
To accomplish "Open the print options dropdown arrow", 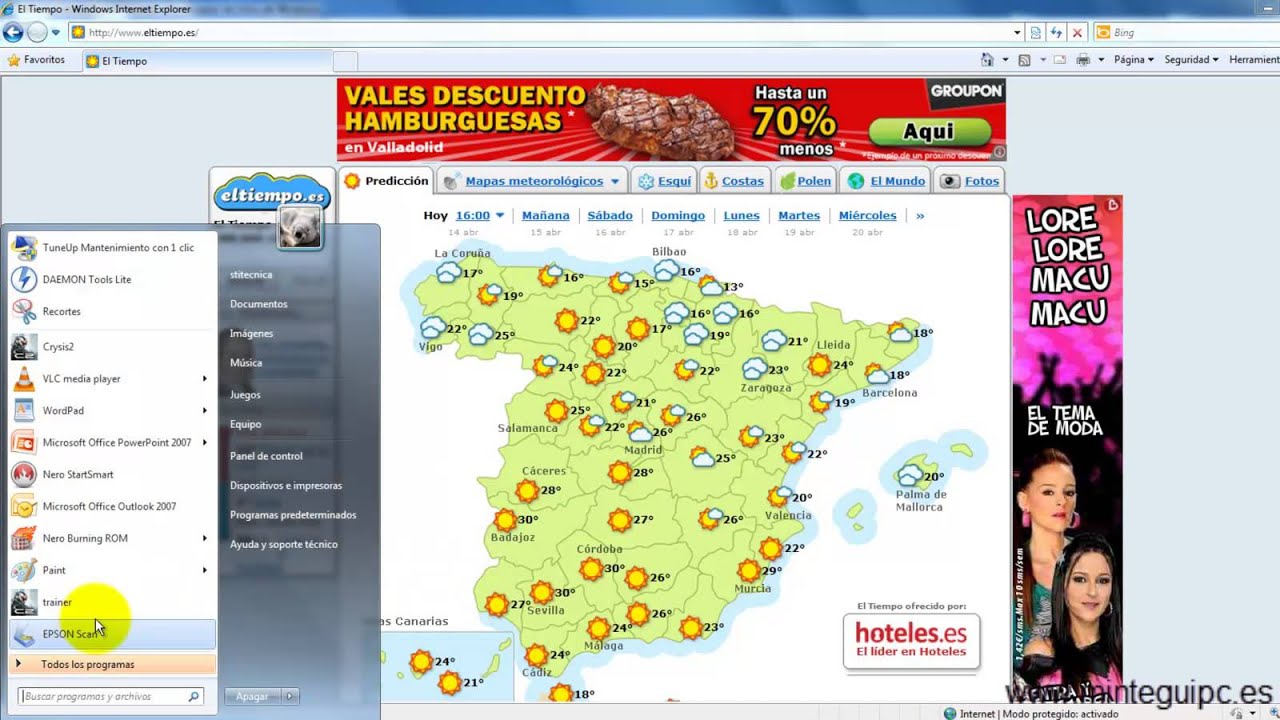I will (x=1101, y=60).
